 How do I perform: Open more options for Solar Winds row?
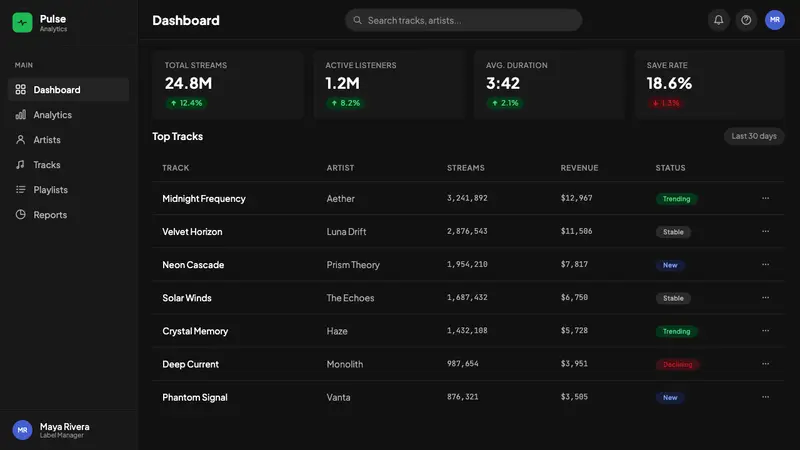point(765,297)
